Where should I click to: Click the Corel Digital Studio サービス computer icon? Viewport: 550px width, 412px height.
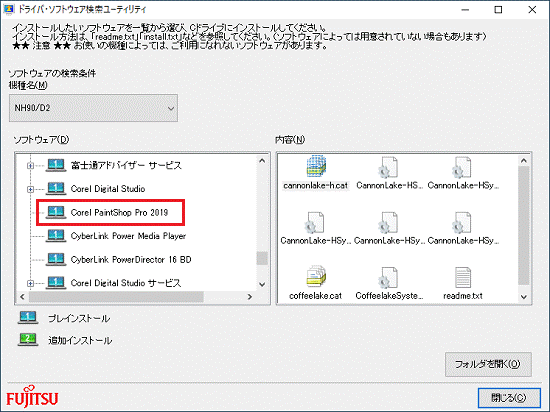(56, 283)
